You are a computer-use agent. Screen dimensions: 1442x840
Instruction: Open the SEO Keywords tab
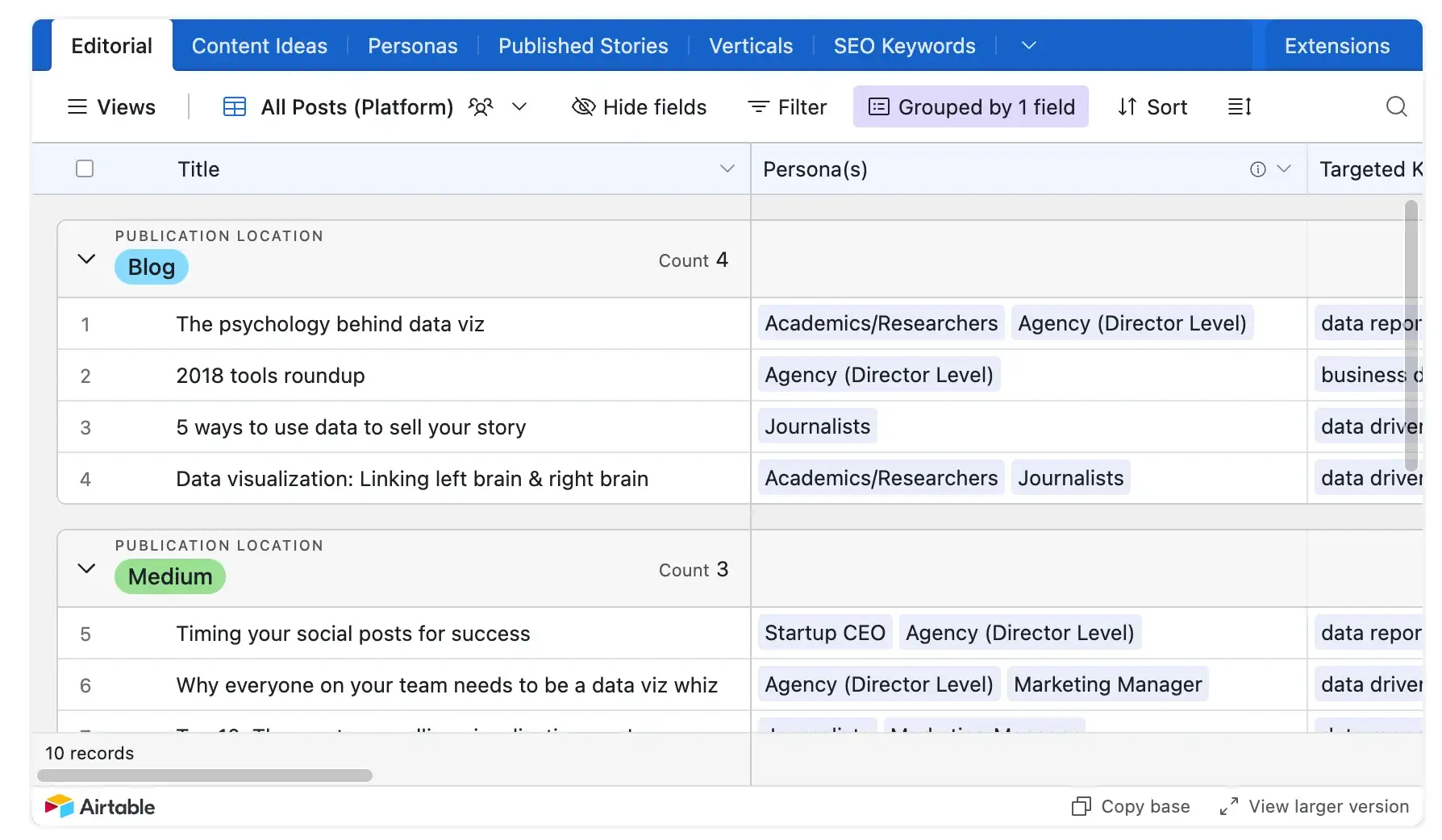(x=905, y=46)
